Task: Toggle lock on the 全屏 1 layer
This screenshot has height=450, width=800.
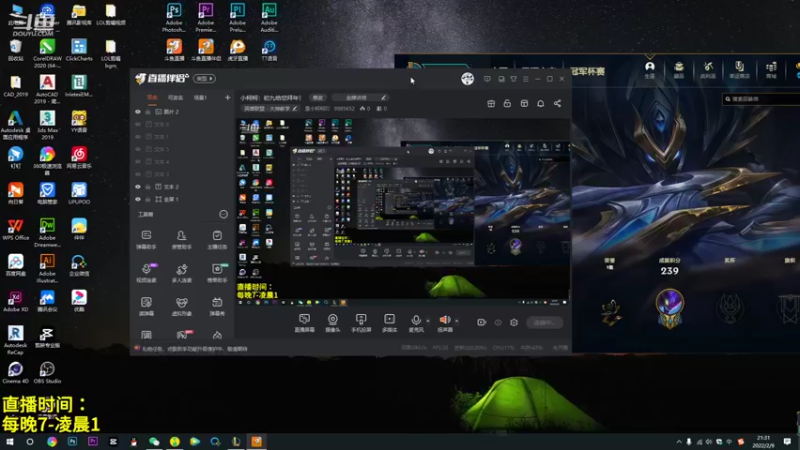Action: [148, 199]
